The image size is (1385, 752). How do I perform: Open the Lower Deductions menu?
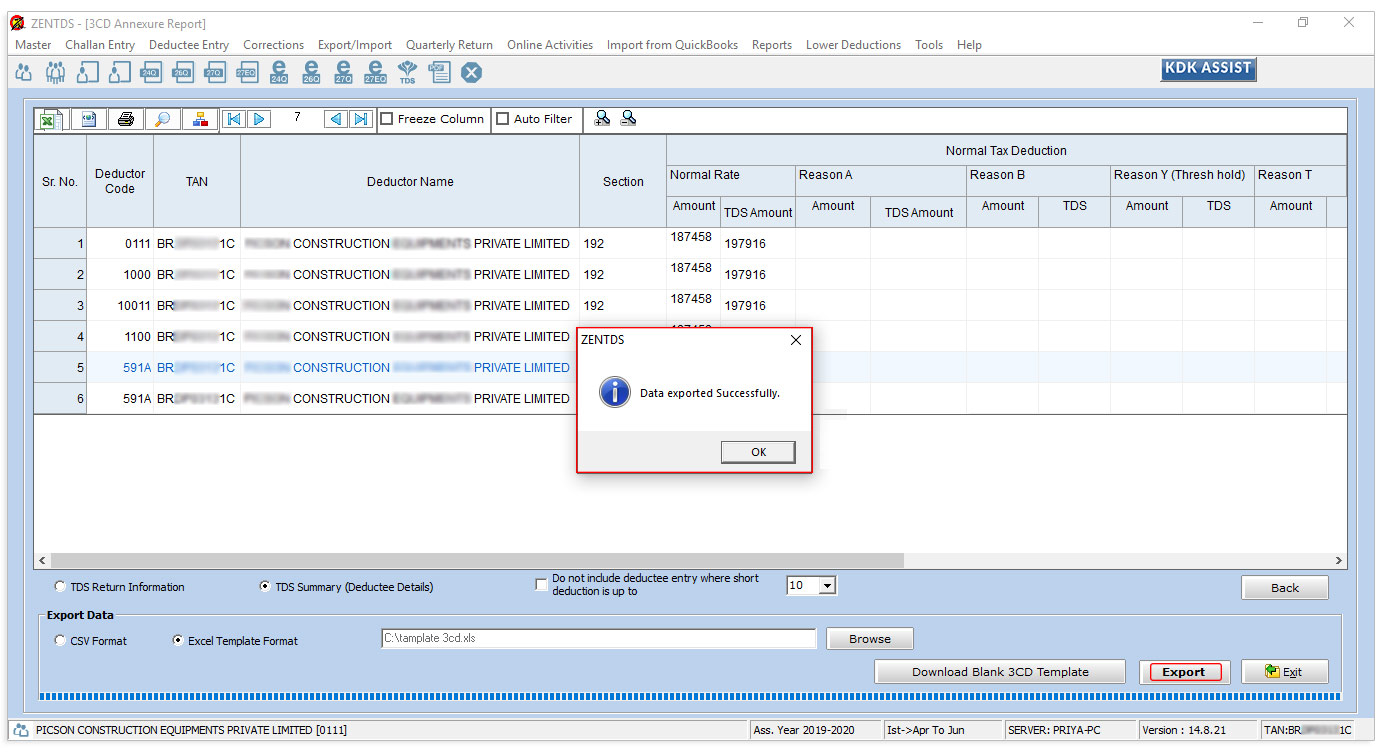coord(853,45)
